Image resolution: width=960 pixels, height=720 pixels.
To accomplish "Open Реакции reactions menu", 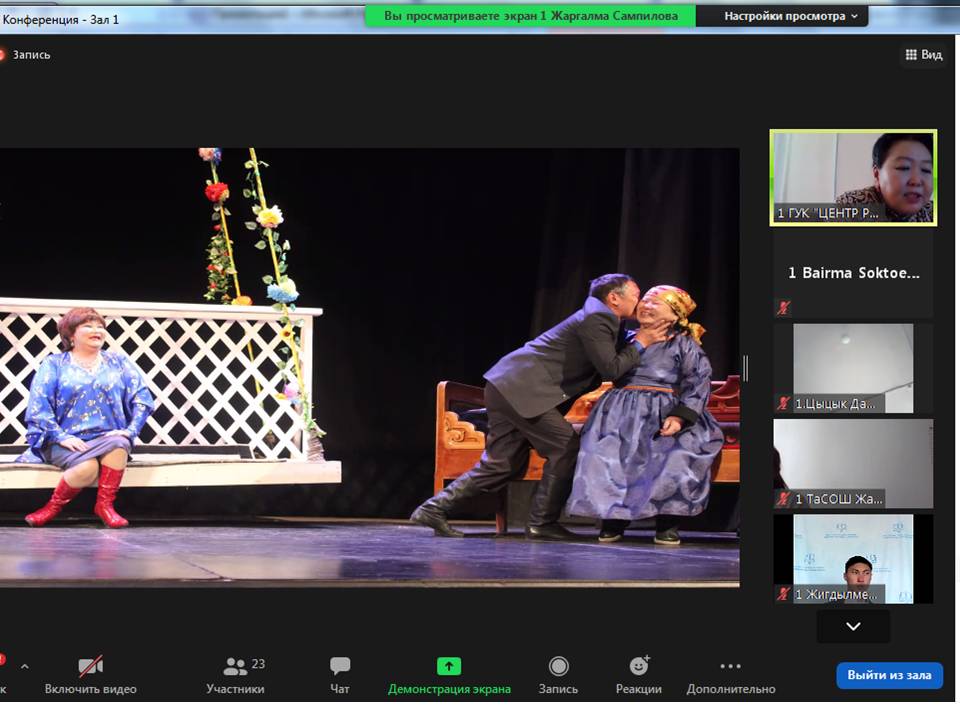I will click(639, 675).
